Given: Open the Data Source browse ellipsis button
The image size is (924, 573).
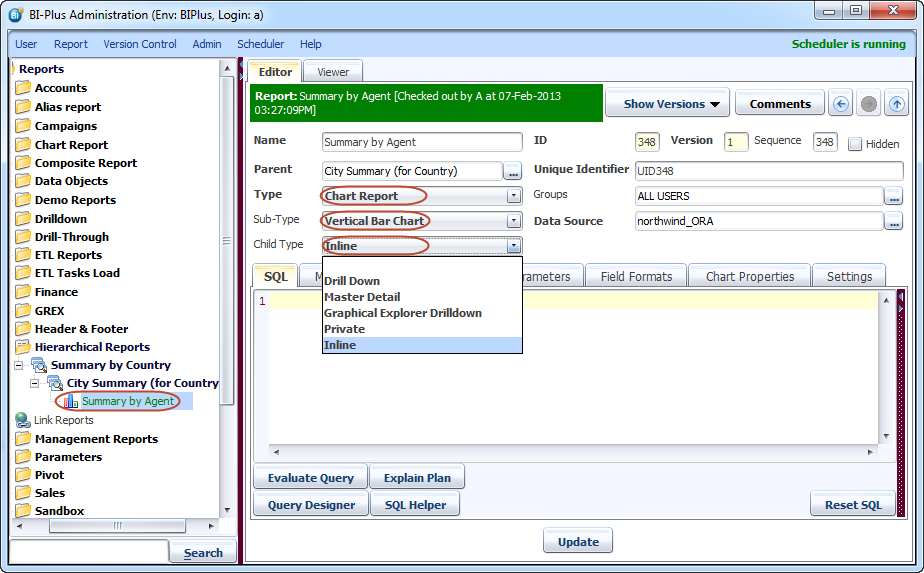Looking at the screenshot, I should point(893,221).
